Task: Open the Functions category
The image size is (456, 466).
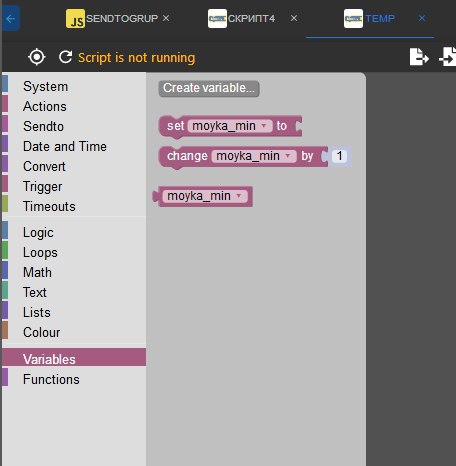Action: 51,379
